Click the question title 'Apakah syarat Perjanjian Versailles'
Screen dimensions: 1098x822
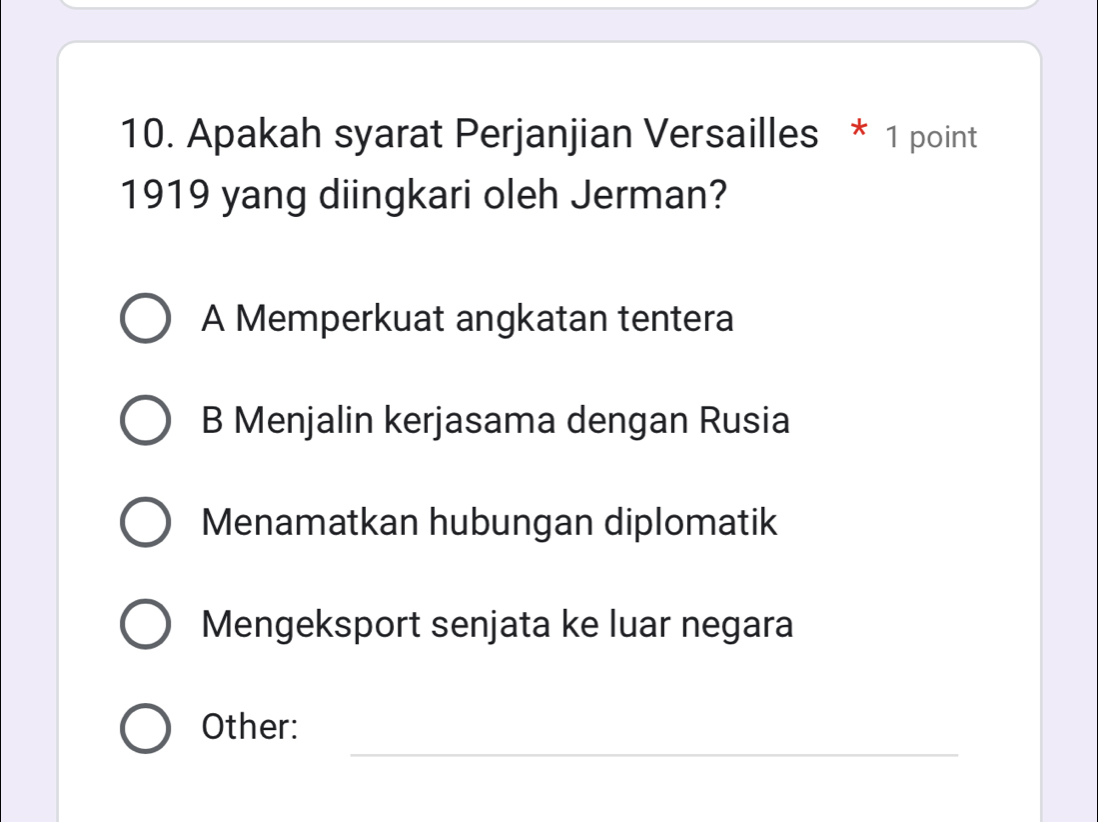coord(500,135)
